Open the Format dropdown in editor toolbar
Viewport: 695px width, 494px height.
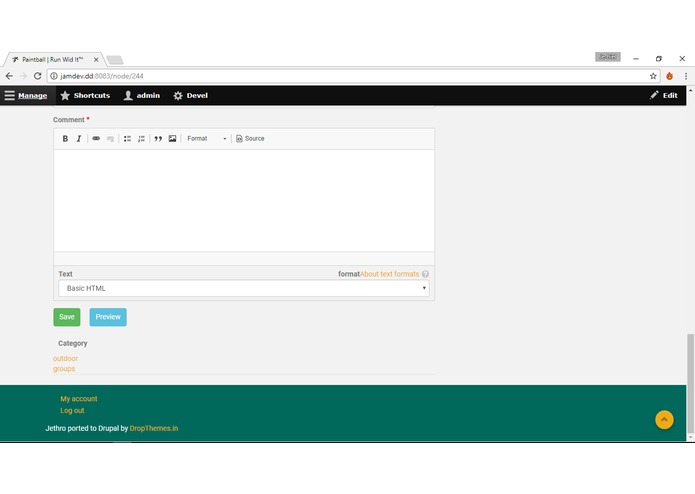[x=207, y=139]
